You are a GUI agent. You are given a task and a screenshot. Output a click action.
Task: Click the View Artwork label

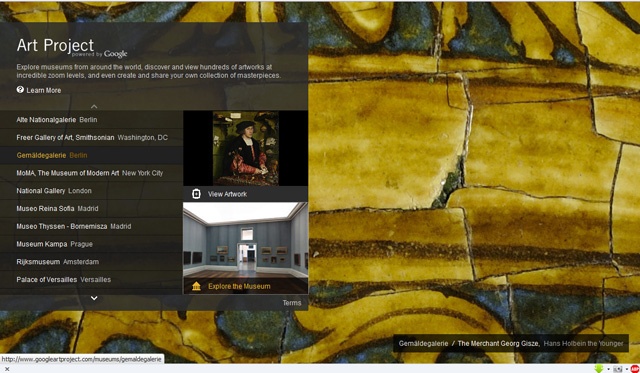227,194
